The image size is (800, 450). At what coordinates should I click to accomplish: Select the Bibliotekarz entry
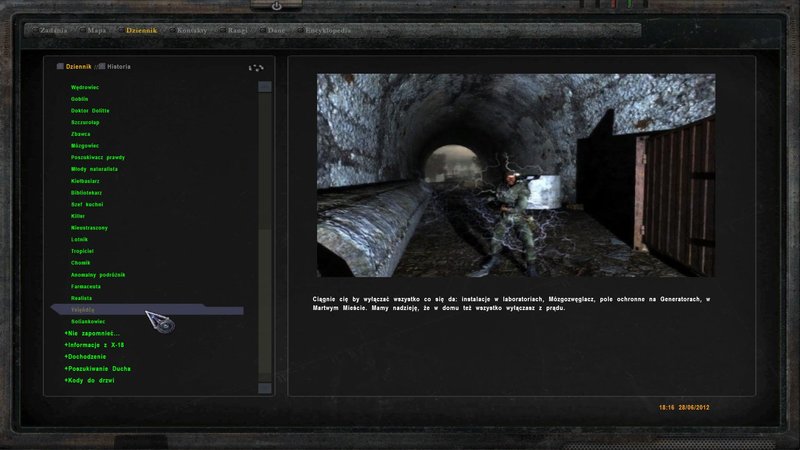point(86,193)
